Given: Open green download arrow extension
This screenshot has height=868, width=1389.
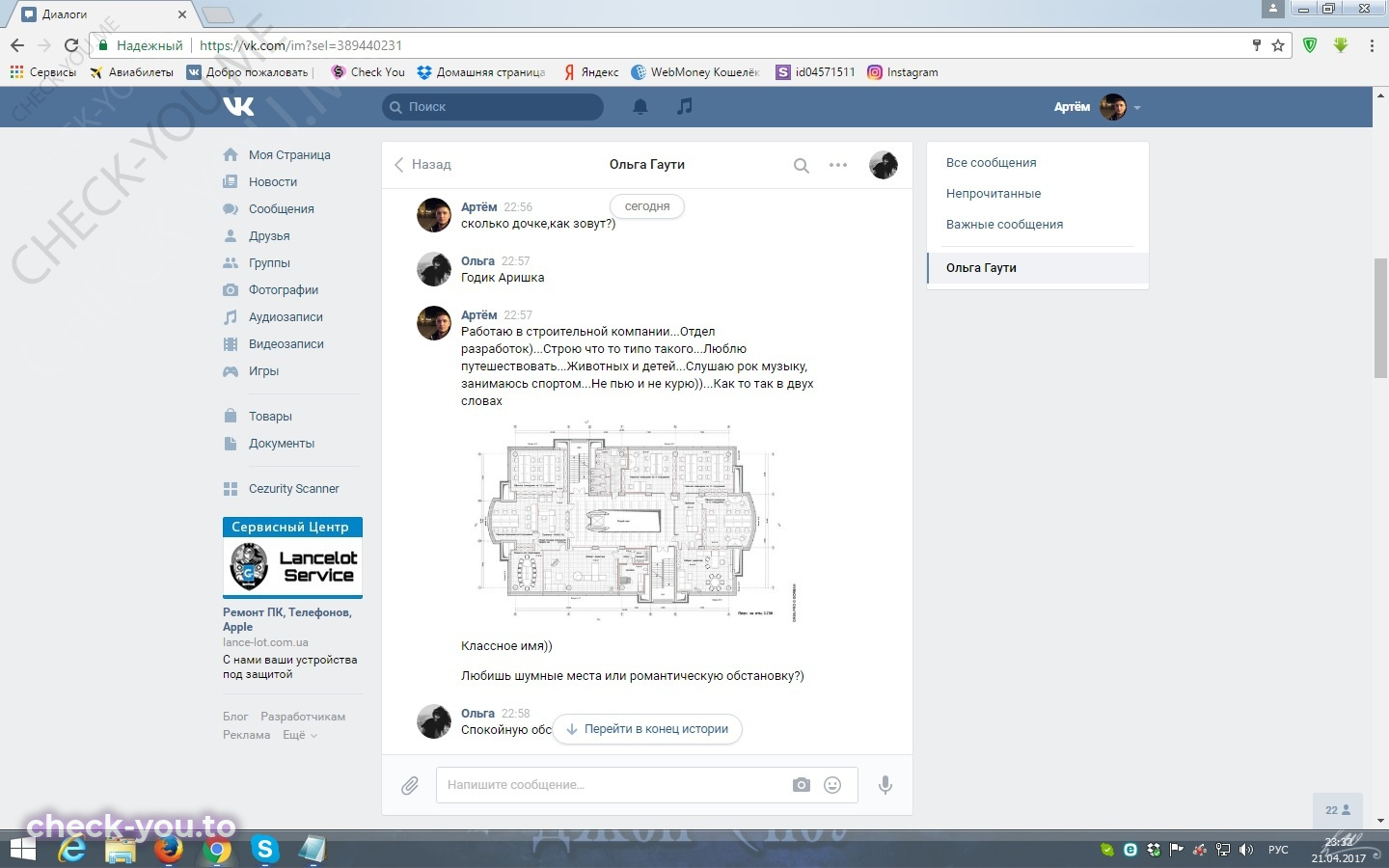Looking at the screenshot, I should pyautogui.click(x=1341, y=45).
